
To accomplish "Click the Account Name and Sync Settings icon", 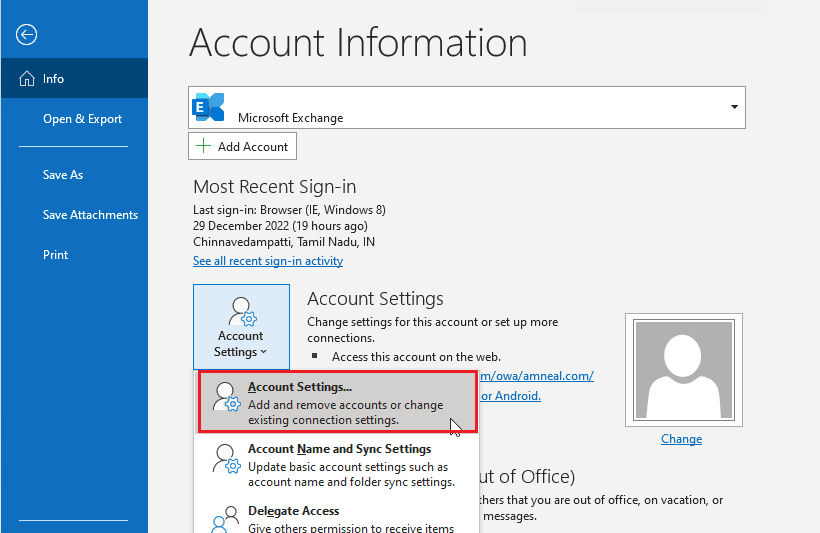I will coord(226,459).
